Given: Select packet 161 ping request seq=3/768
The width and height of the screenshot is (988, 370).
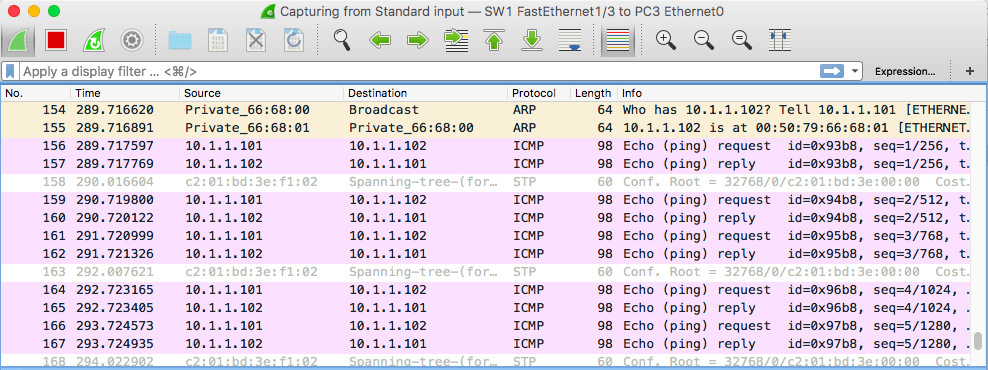Looking at the screenshot, I should (485, 236).
